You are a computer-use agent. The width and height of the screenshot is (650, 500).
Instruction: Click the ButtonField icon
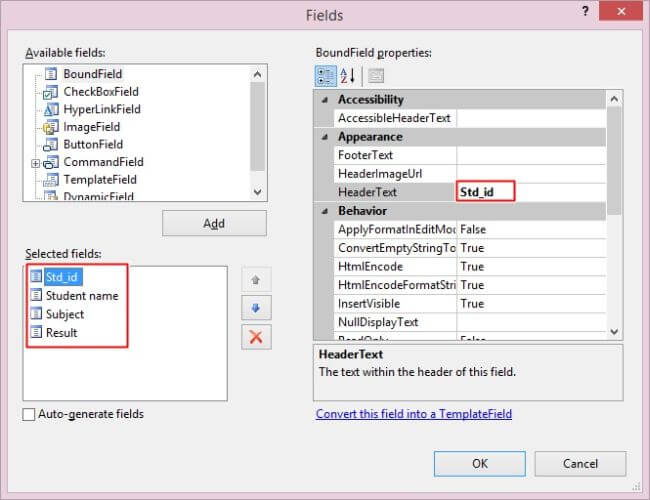tap(51, 145)
